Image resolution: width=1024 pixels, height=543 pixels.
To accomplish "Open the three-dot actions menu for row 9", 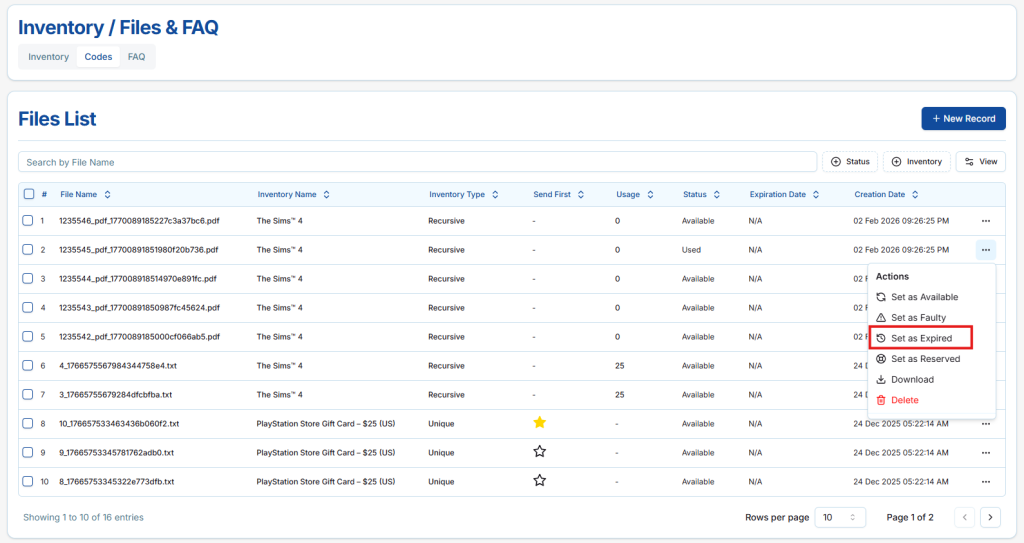I will [986, 452].
